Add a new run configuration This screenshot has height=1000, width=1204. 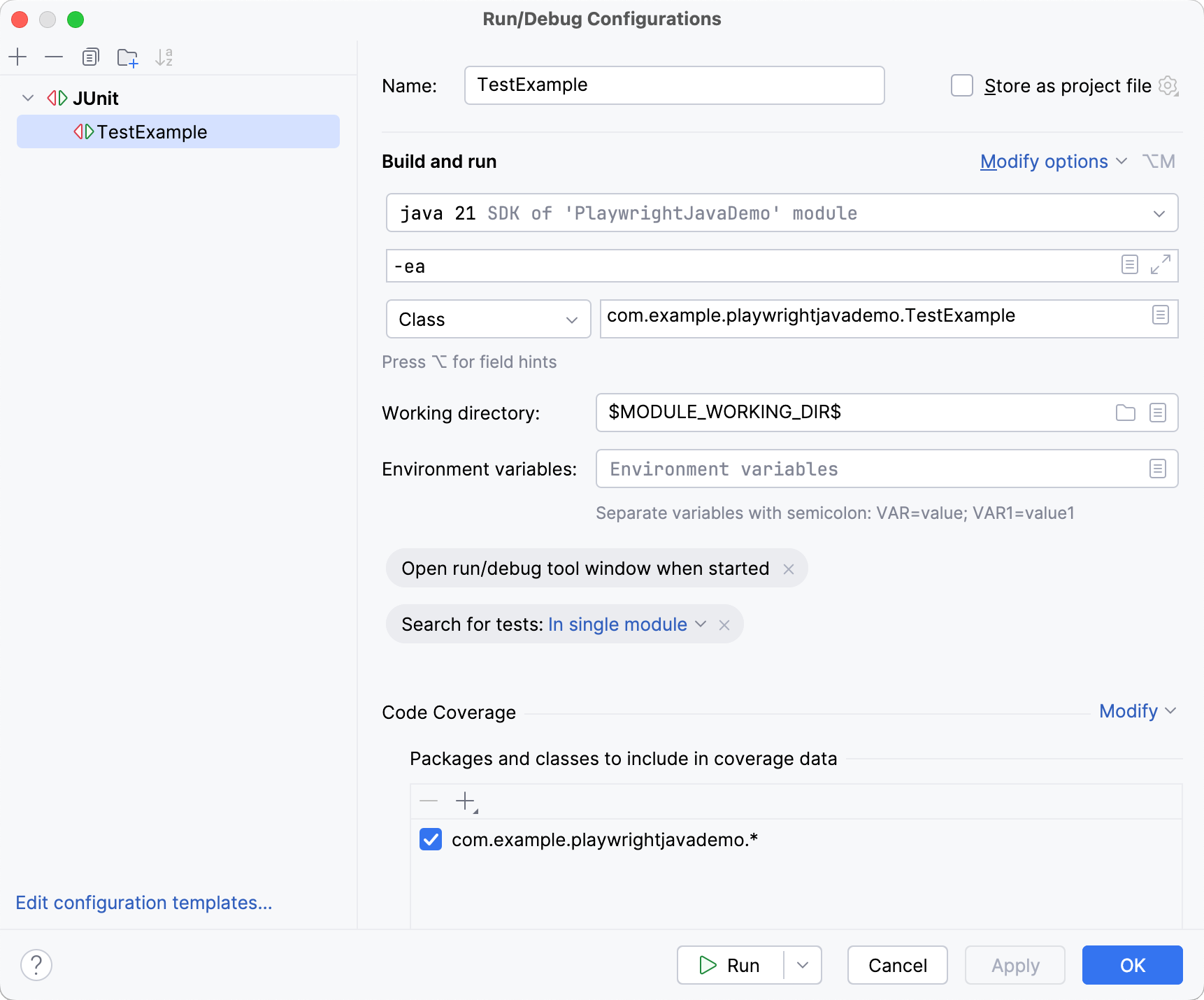pyautogui.click(x=17, y=57)
